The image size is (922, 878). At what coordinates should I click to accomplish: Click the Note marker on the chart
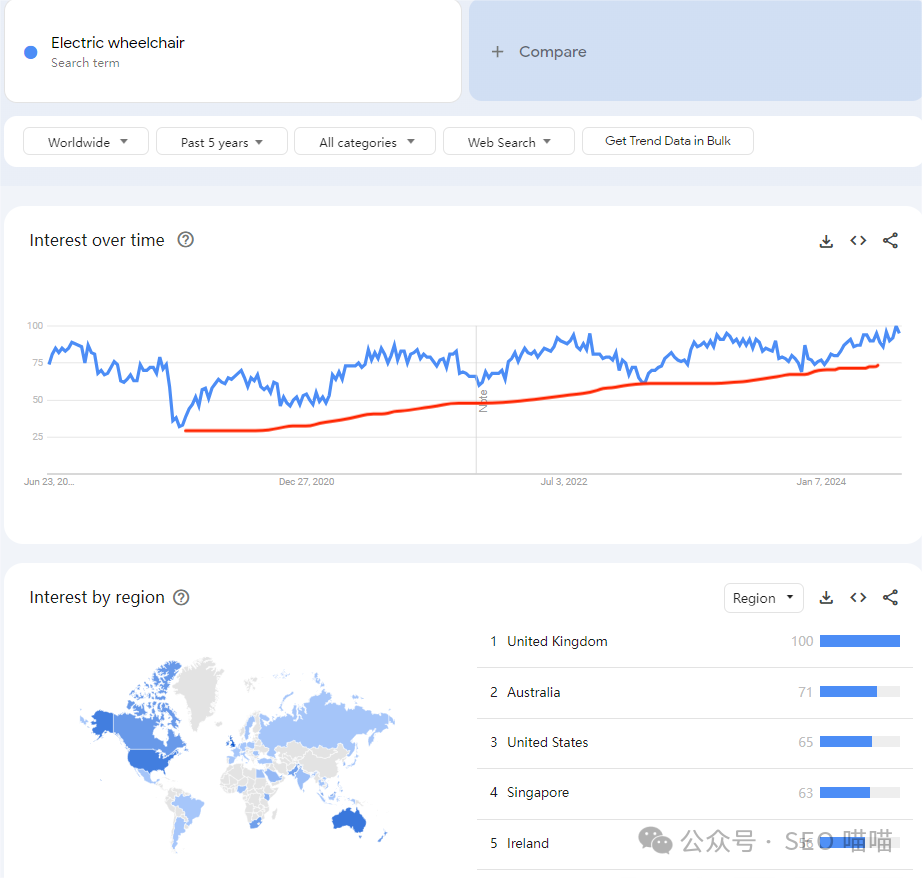[483, 402]
